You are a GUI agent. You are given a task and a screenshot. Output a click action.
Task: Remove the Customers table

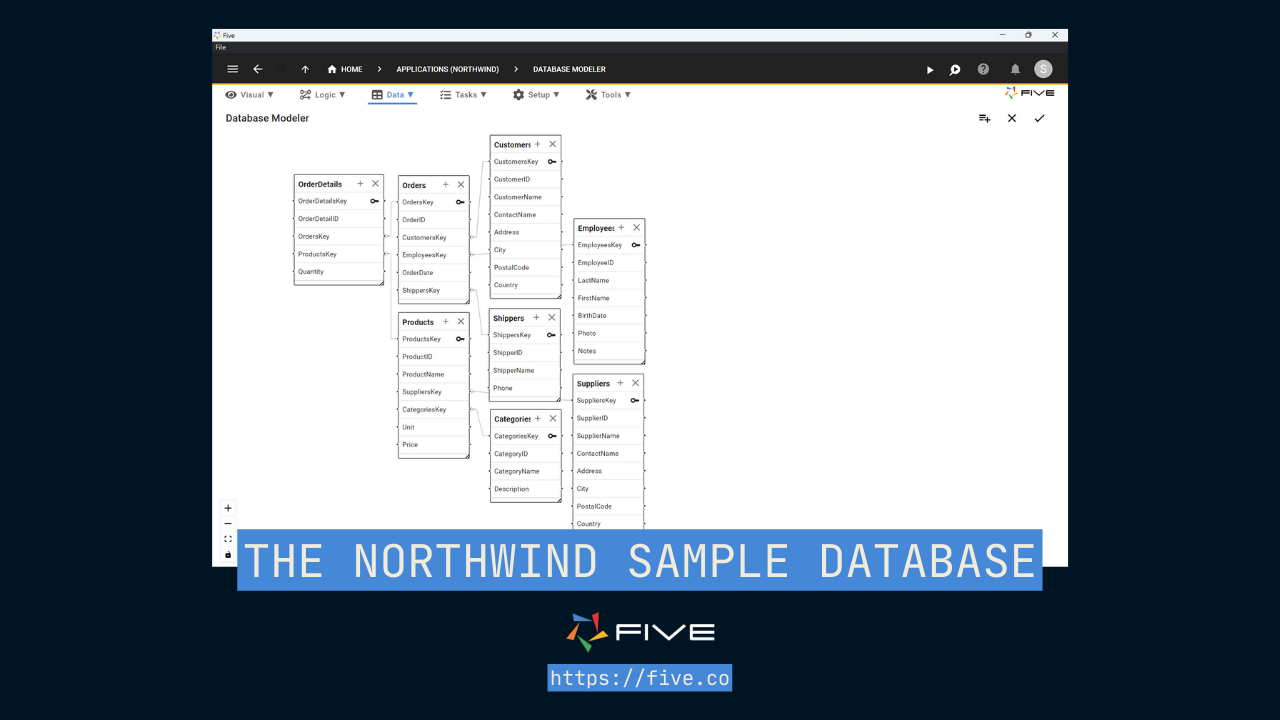(553, 144)
